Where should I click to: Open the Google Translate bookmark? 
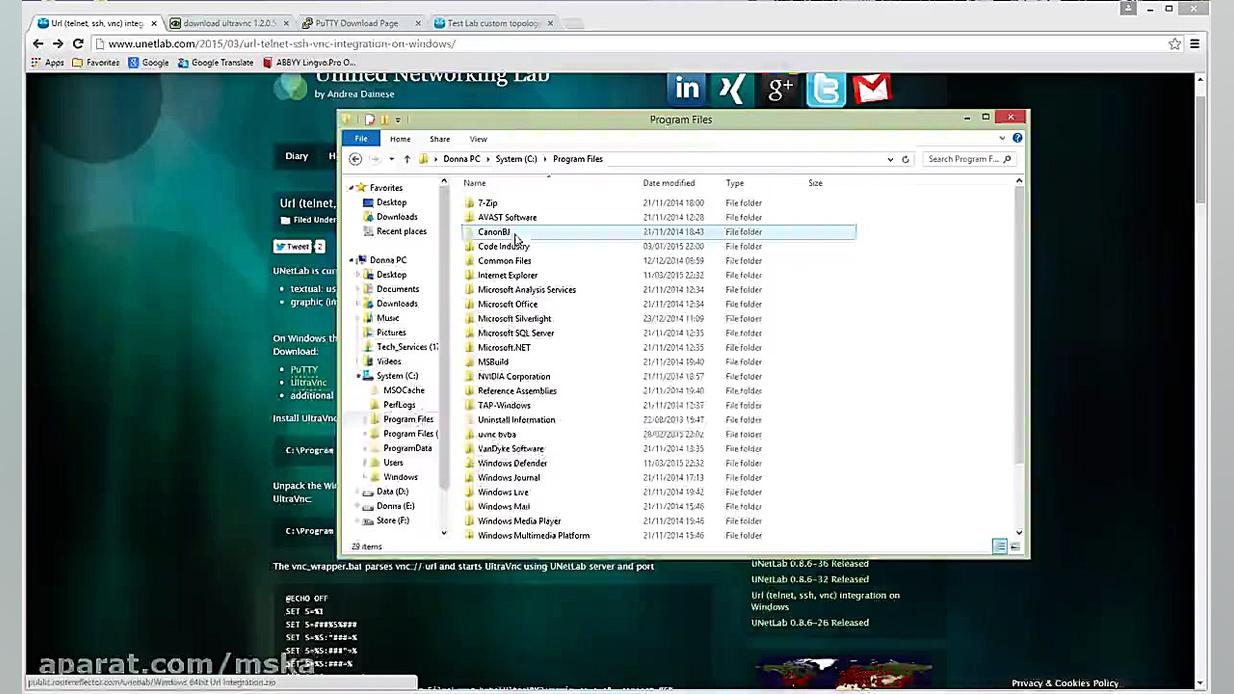(216, 63)
